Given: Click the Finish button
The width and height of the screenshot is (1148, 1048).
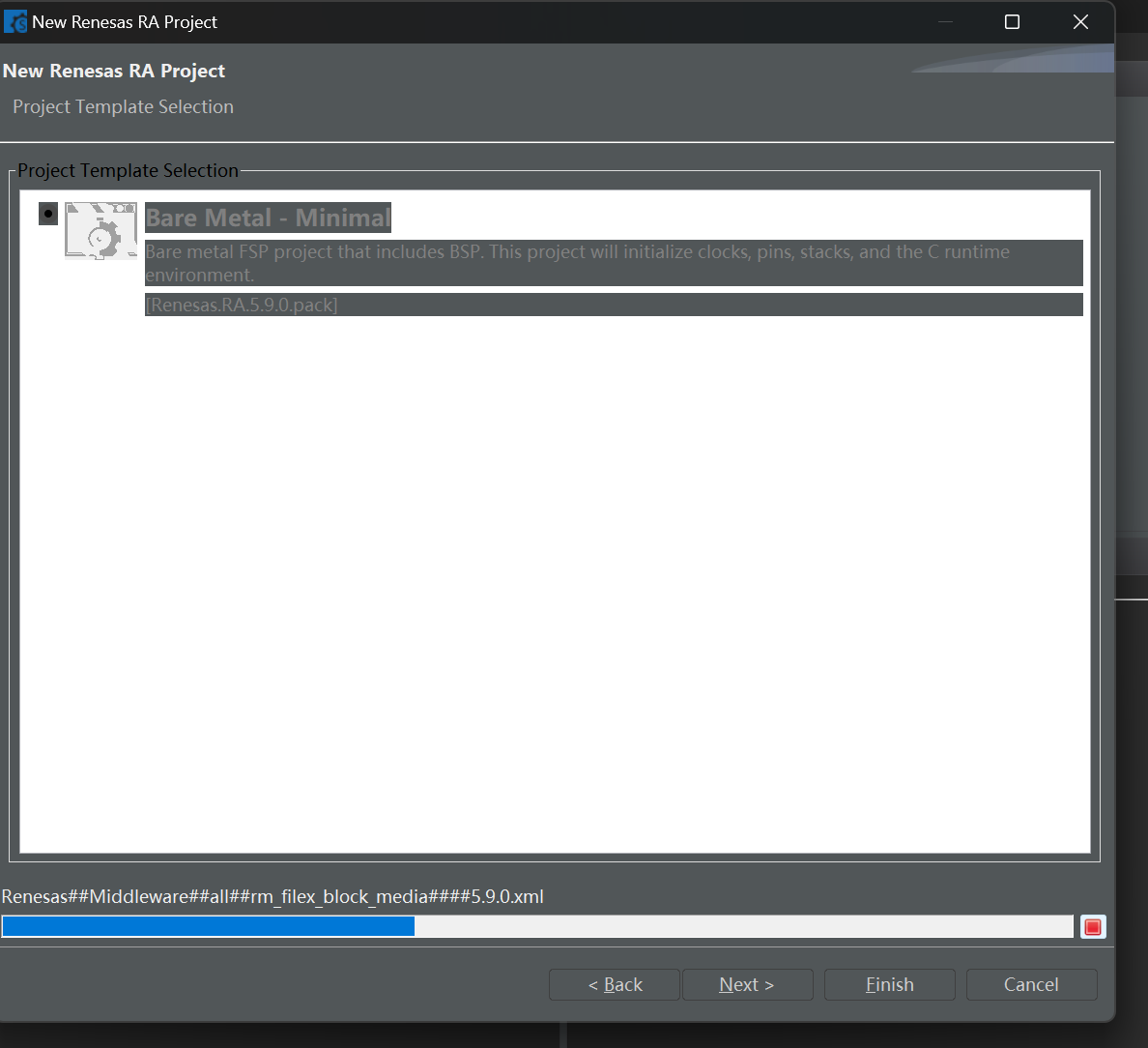Looking at the screenshot, I should click(x=890, y=984).
